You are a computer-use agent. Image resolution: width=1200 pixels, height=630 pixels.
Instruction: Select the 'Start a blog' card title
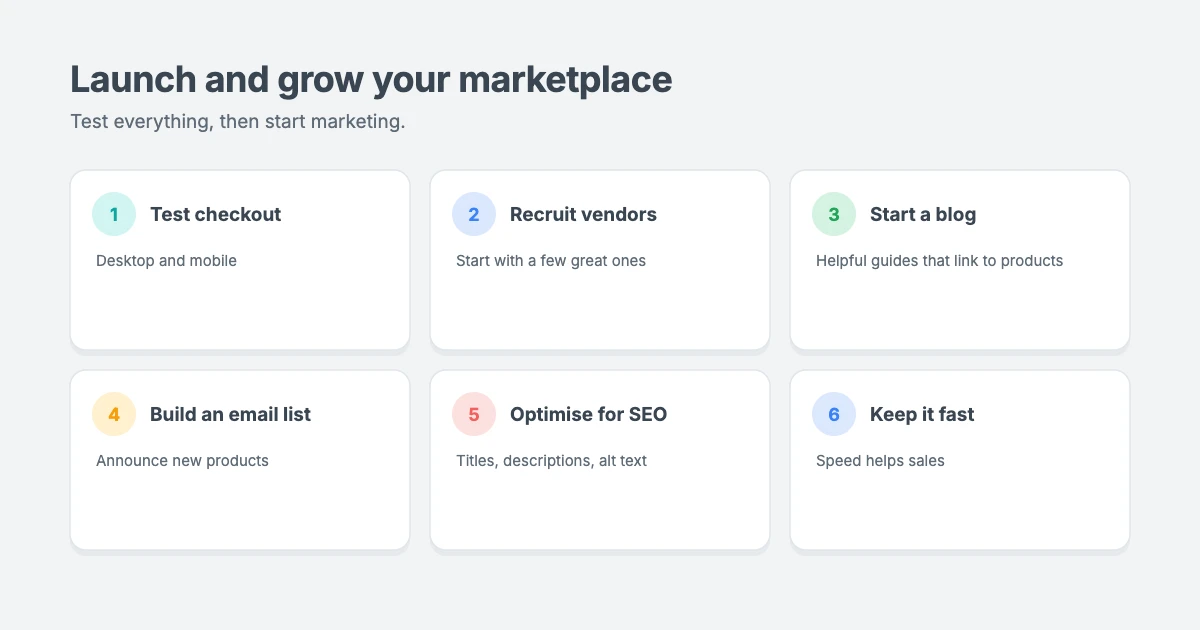point(923,214)
